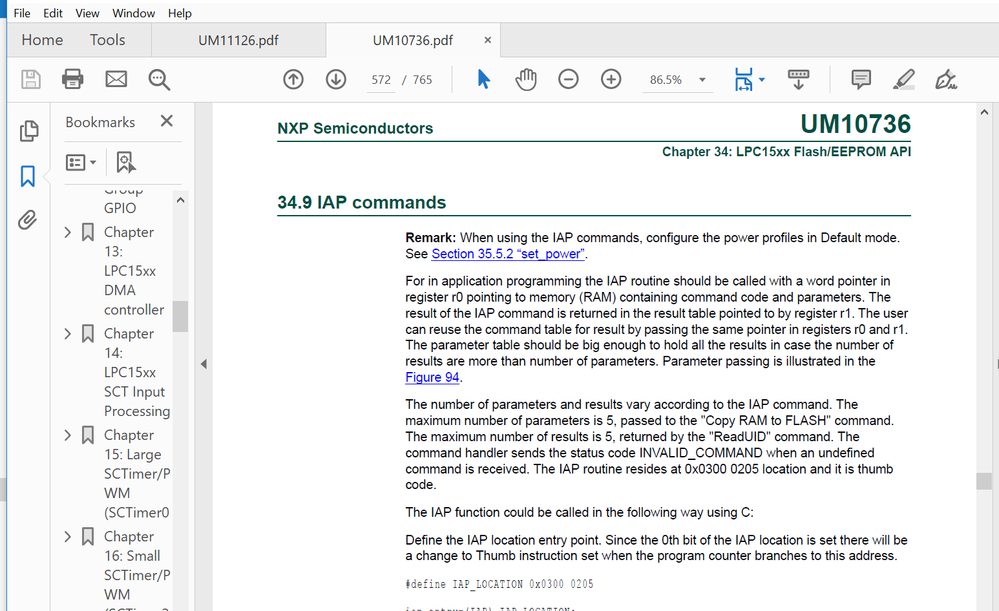Screen dimensions: 999x611
Task: Close the UM10736.pdf tab
Action: pos(487,40)
